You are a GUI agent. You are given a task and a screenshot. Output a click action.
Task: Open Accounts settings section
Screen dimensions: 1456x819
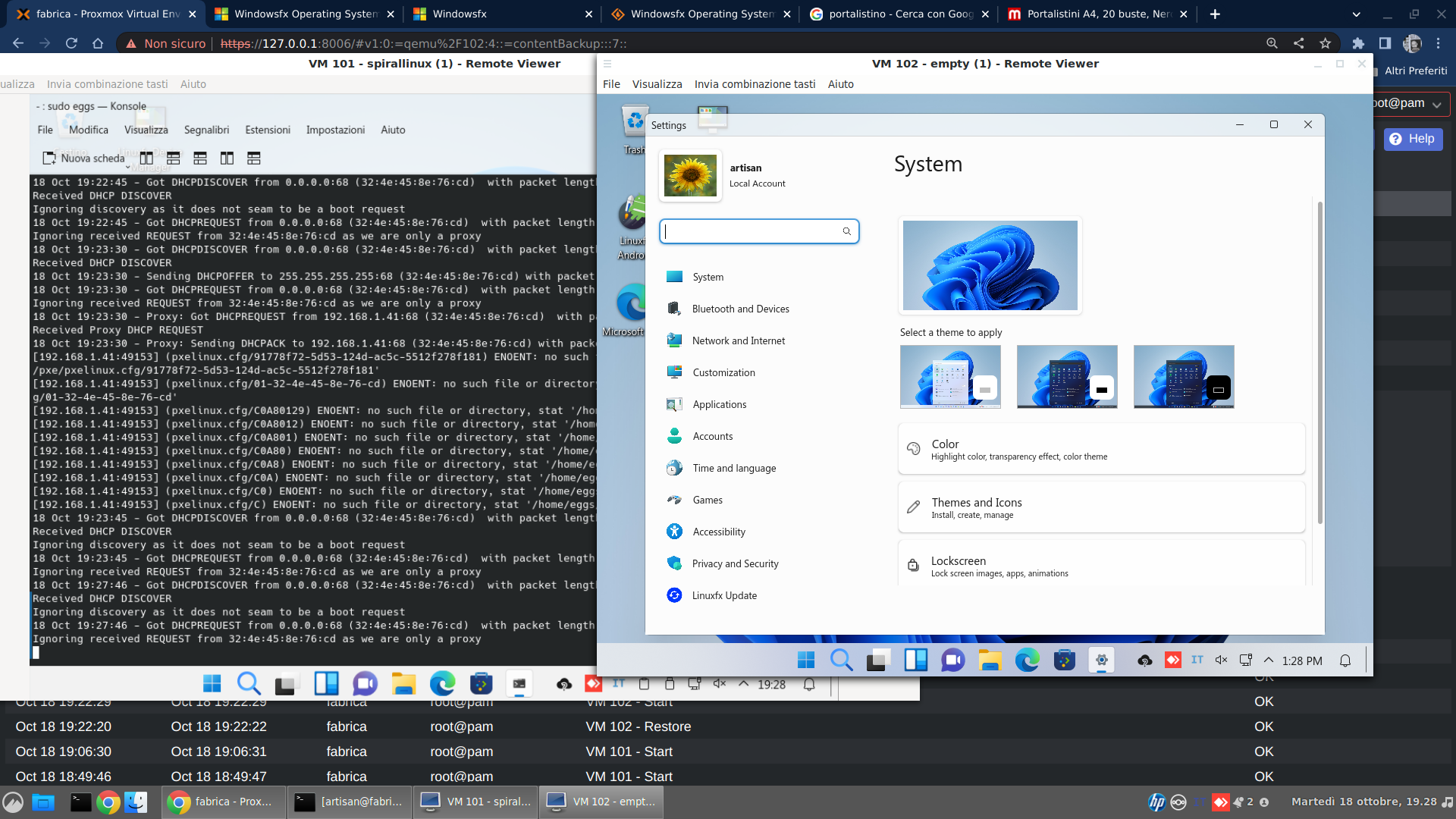[x=713, y=435]
